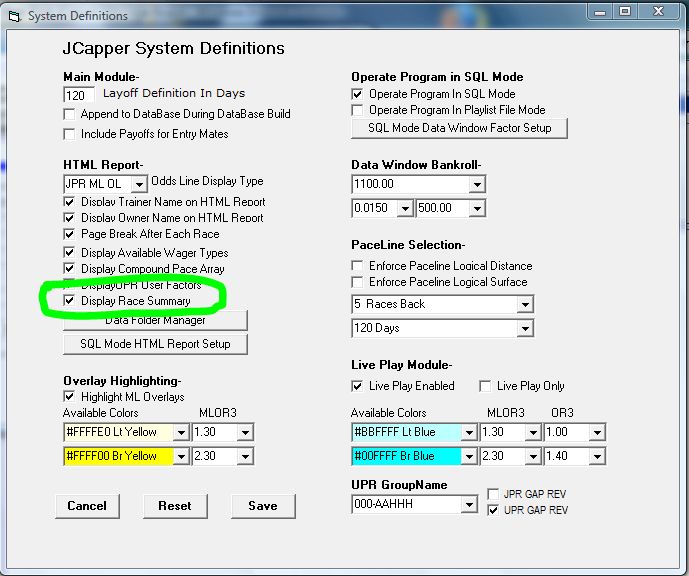Open SQL Mode Data Window Factor Setup
Image resolution: width=689 pixels, height=576 pixels.
(x=460, y=128)
